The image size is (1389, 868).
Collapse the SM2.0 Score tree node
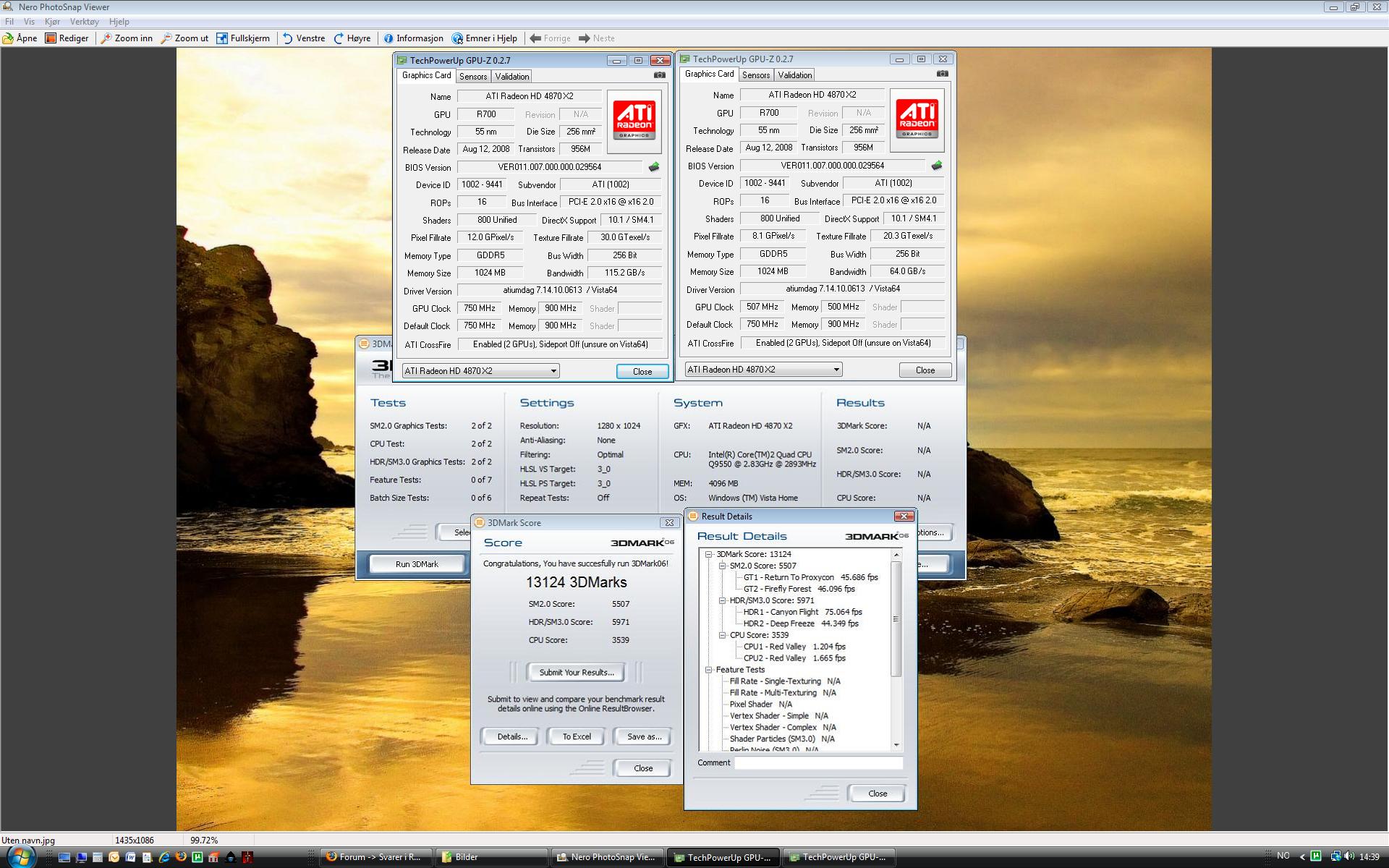(x=722, y=566)
